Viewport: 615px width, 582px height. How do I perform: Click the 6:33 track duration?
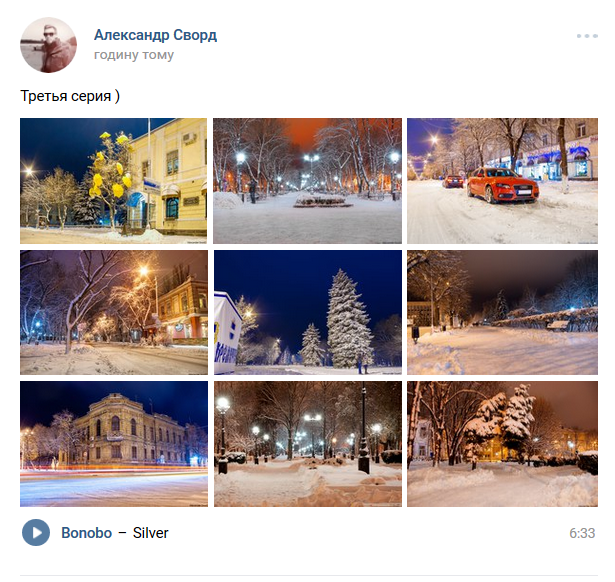point(582,533)
